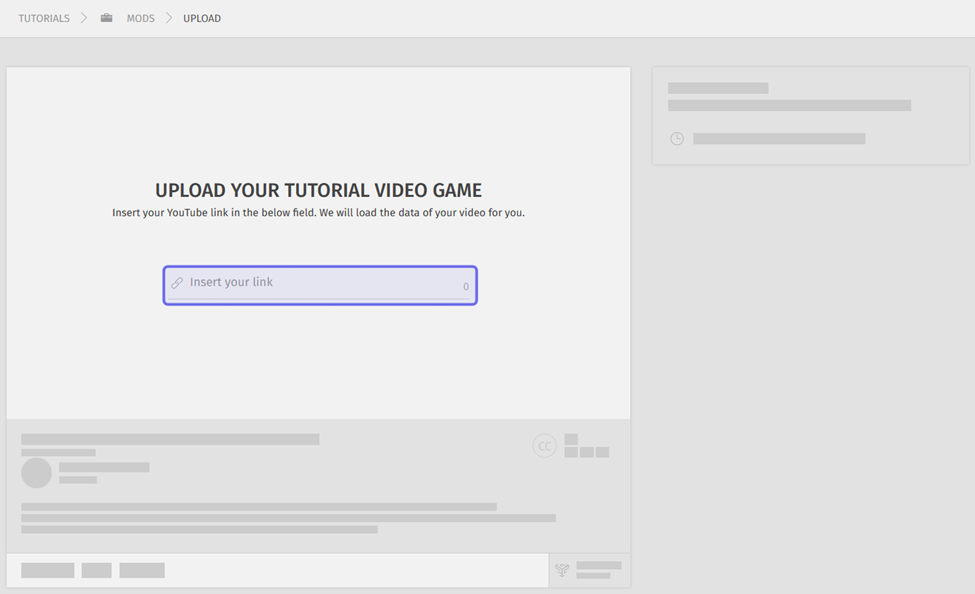975x594 pixels.
Task: Click the clock icon in the side panel
Action: [x=677, y=139]
